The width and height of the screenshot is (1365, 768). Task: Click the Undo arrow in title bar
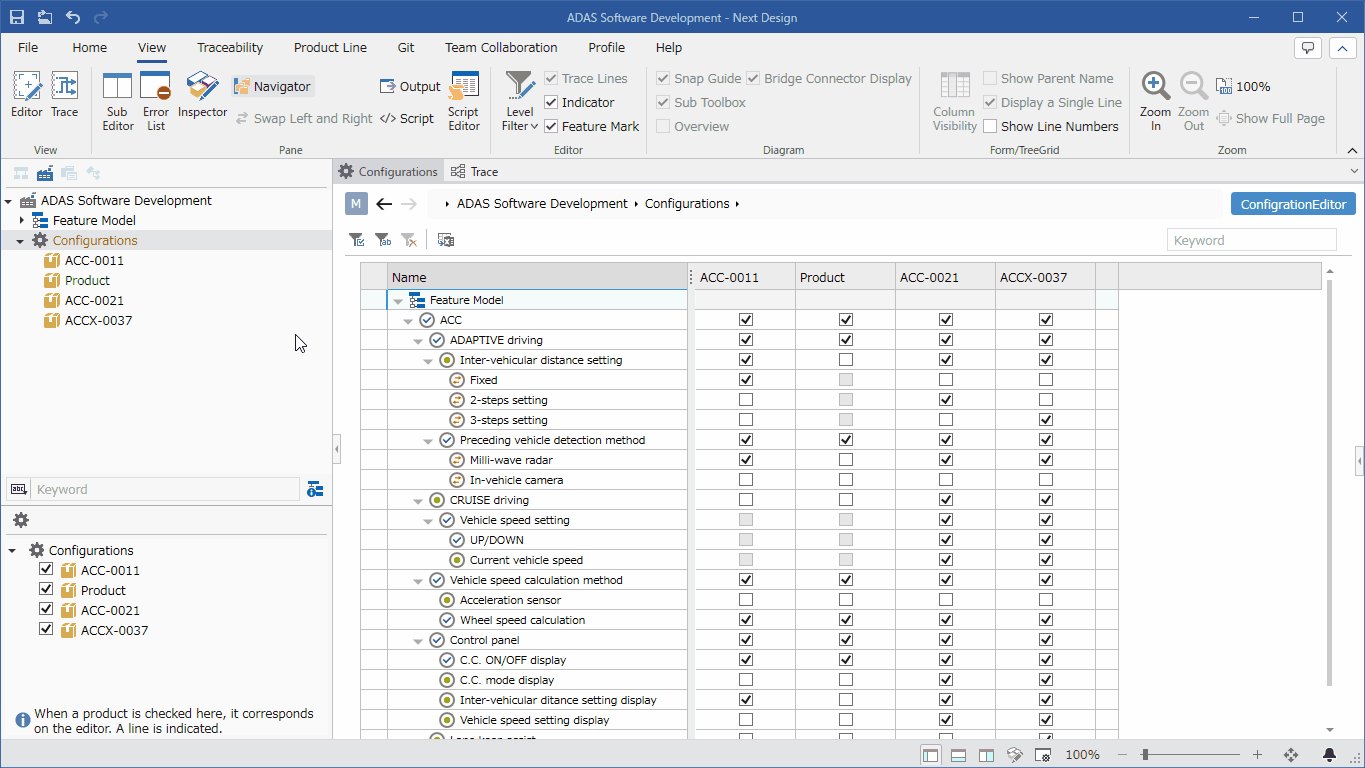pyautogui.click(x=73, y=17)
